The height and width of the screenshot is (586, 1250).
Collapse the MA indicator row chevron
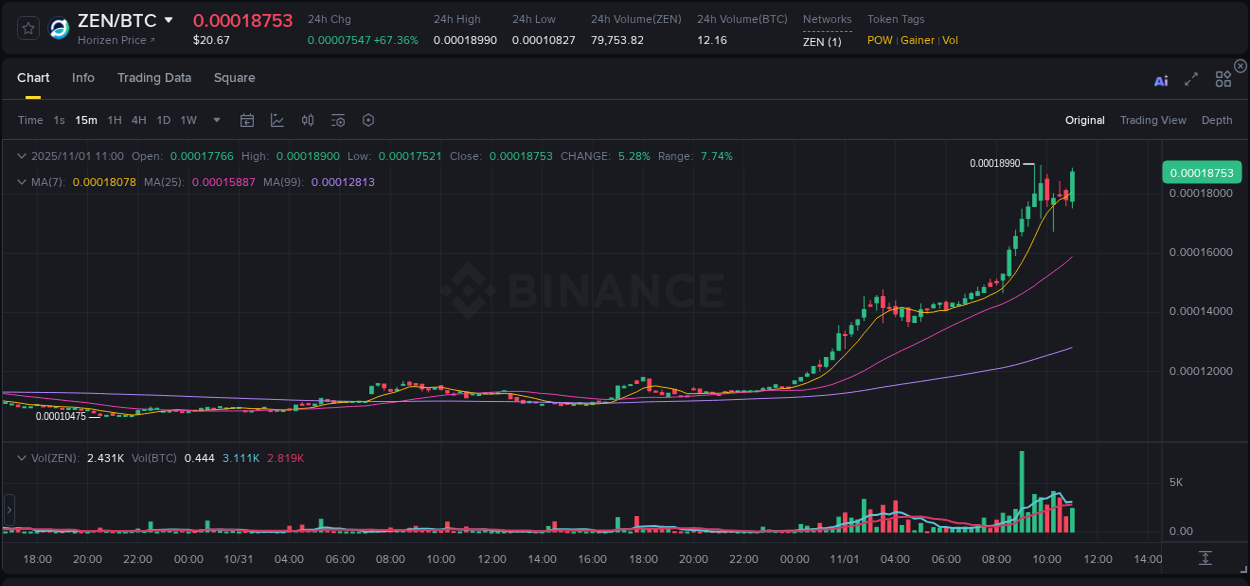(22, 182)
